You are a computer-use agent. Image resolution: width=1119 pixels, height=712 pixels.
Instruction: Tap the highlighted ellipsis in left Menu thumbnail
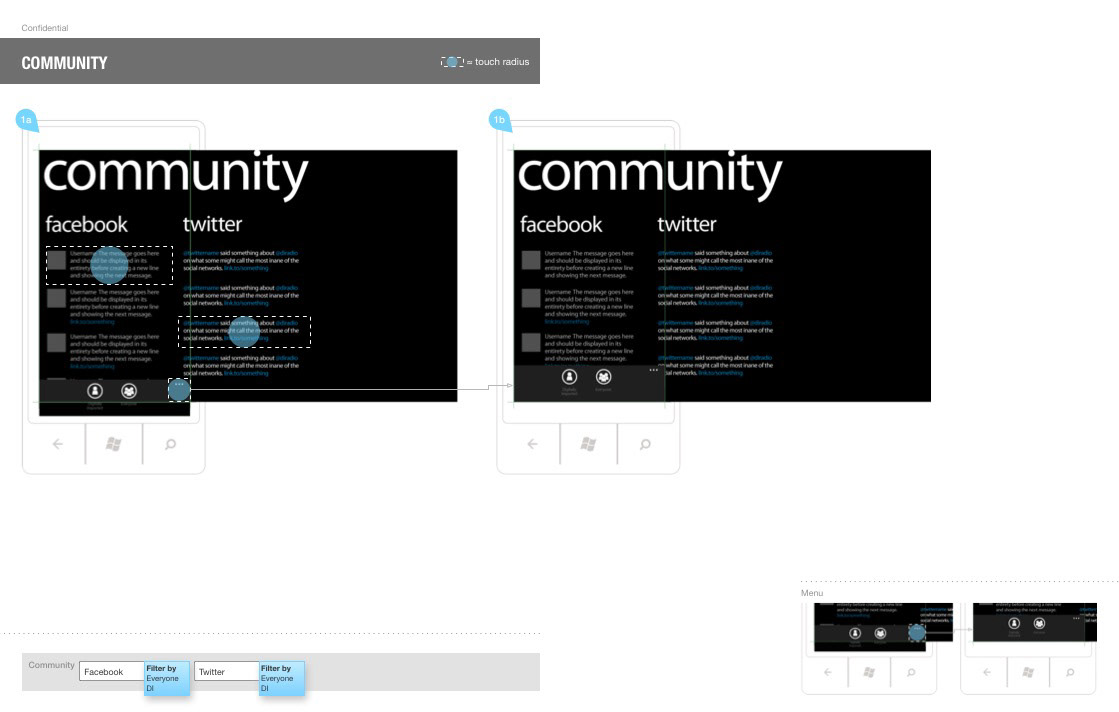(x=917, y=633)
